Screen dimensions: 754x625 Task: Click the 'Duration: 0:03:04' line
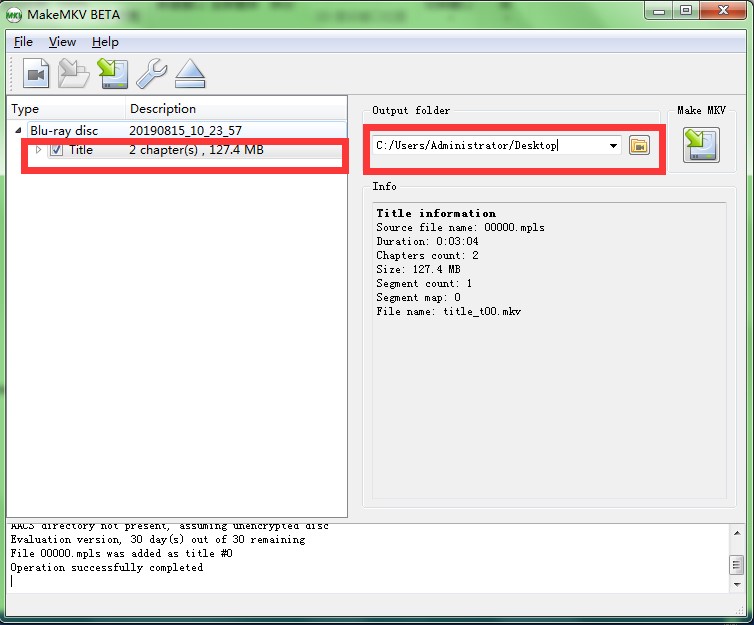(x=427, y=241)
